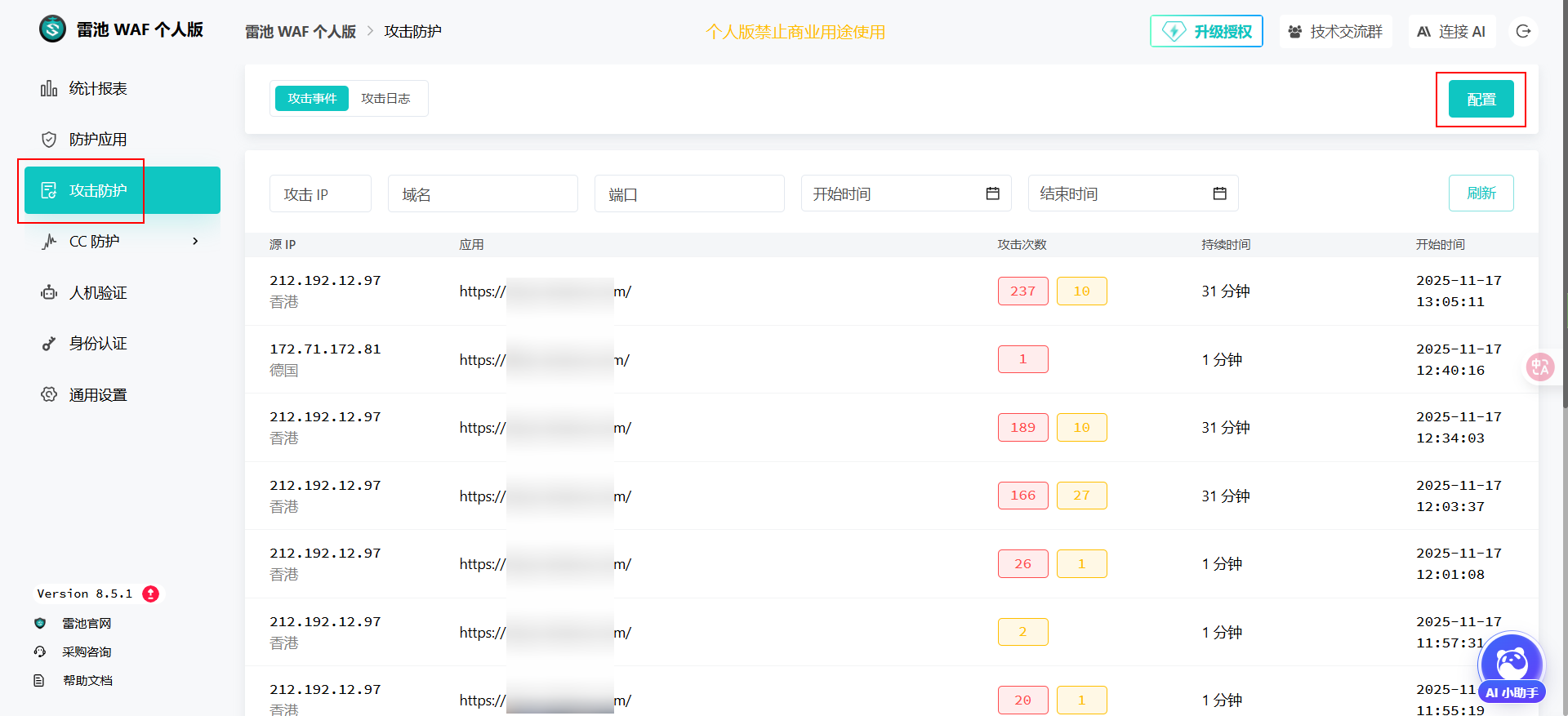Click the 采购咨询 headset icon
This screenshot has width=1568, height=716.
point(40,652)
